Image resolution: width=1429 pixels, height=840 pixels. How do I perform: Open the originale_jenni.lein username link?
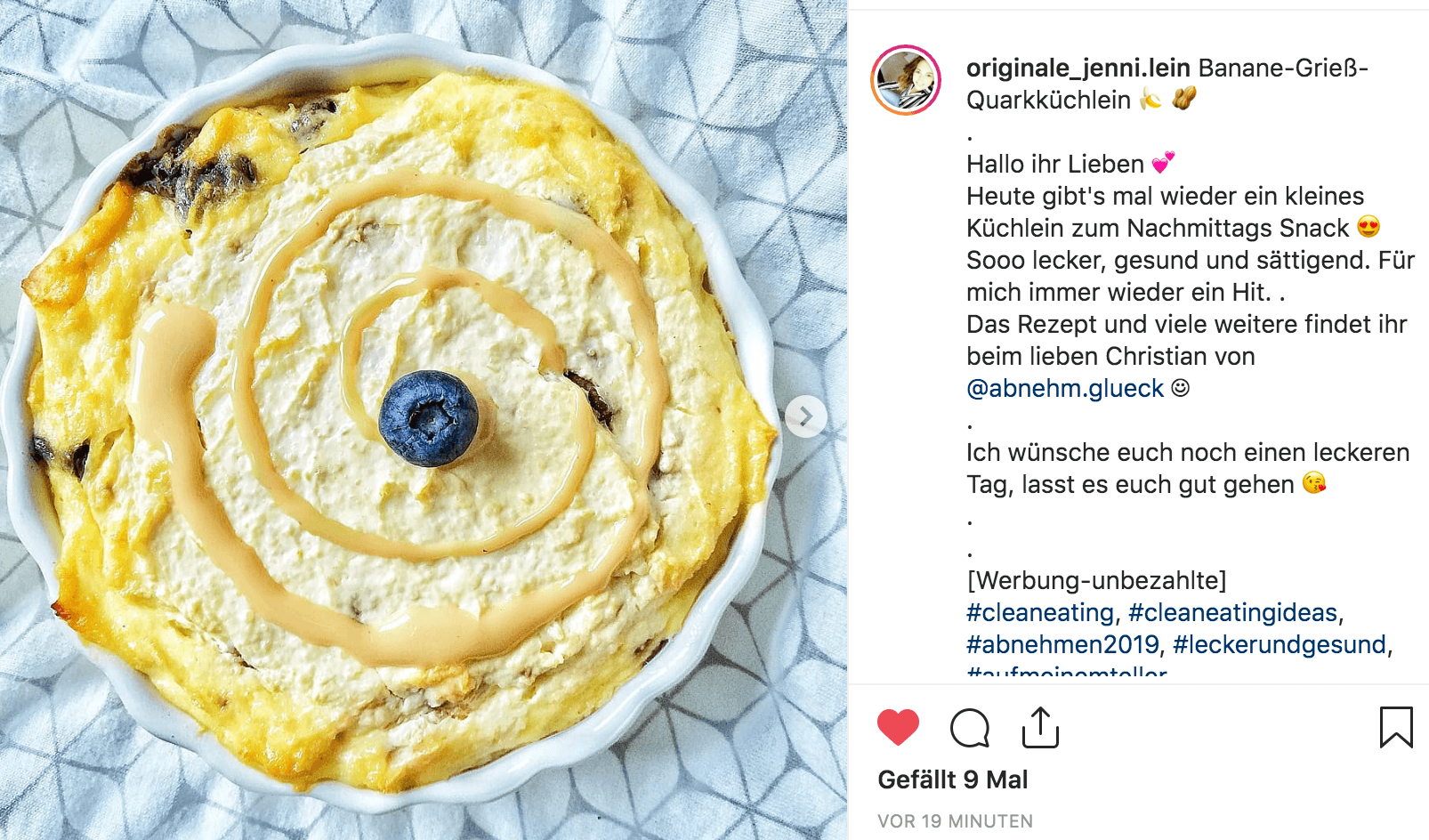click(x=1078, y=68)
